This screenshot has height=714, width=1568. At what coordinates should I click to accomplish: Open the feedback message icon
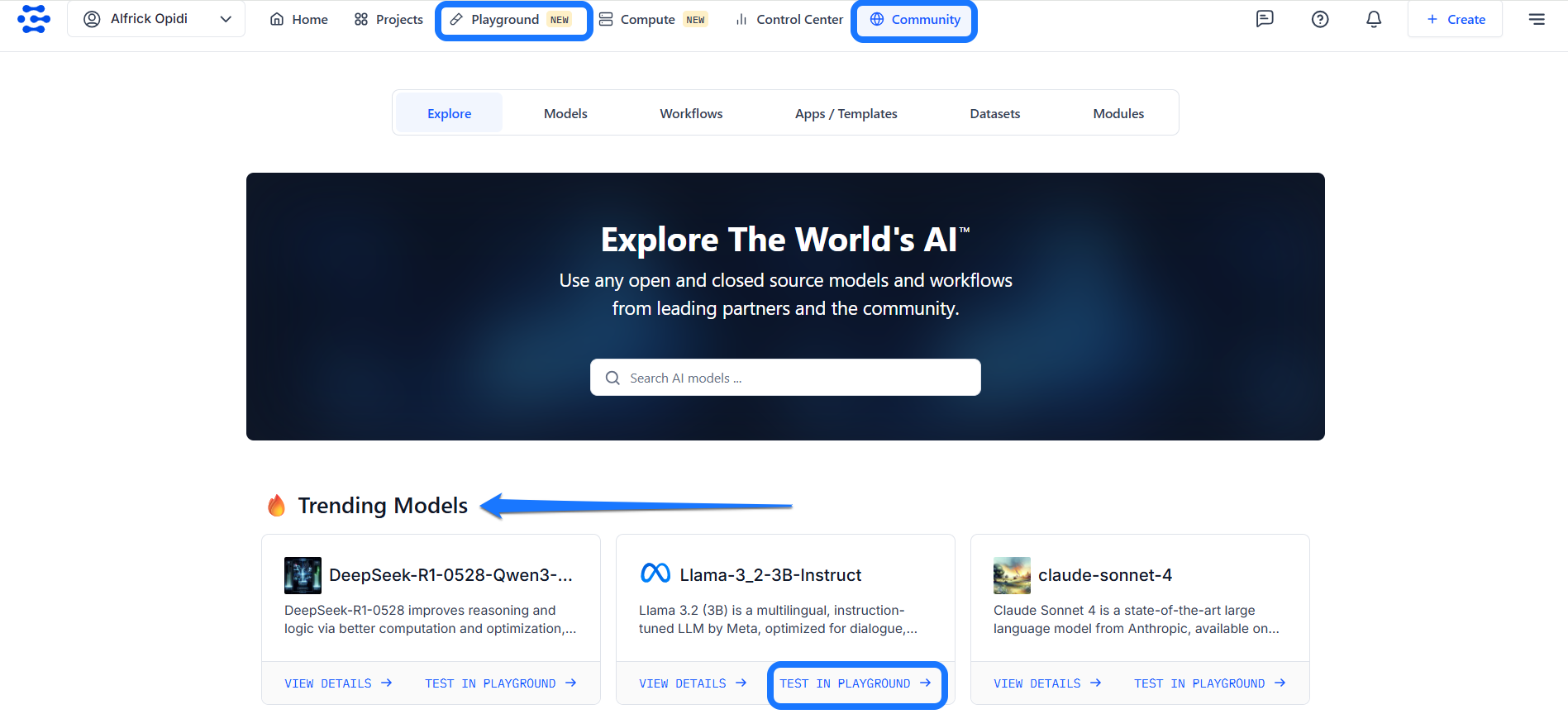(x=1265, y=19)
